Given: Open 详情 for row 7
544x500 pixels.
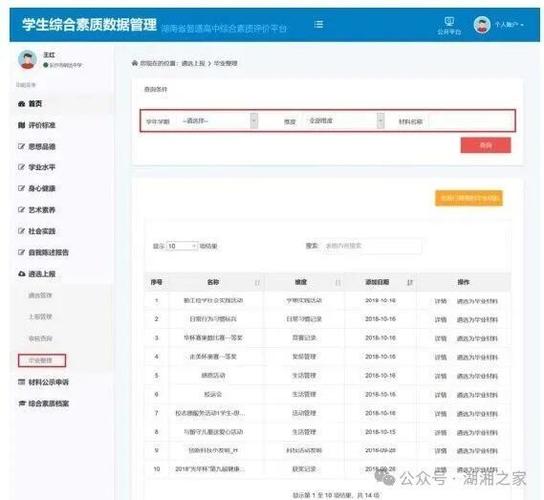Looking at the screenshot, I should [441, 414].
